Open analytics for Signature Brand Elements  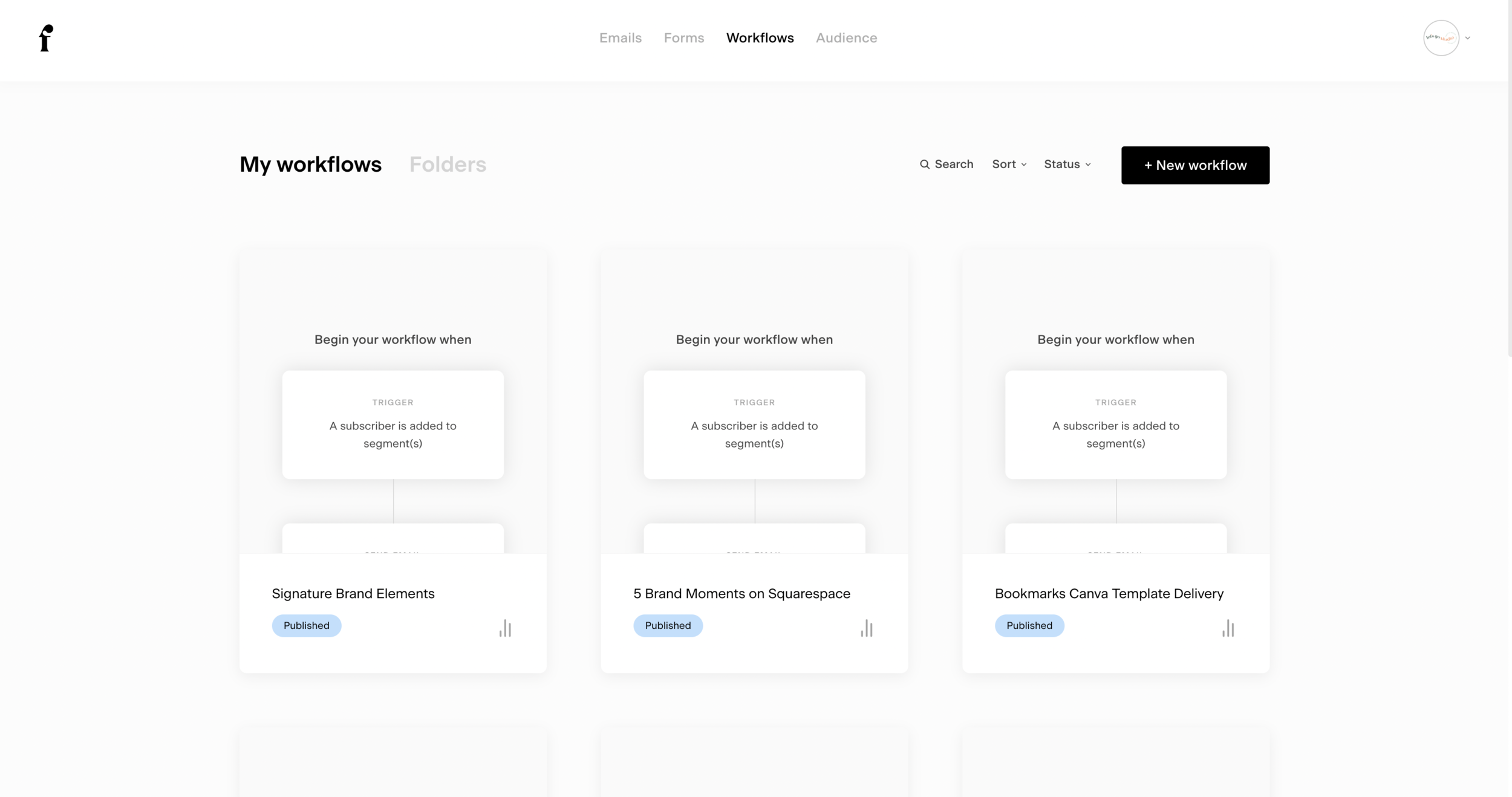pos(505,628)
